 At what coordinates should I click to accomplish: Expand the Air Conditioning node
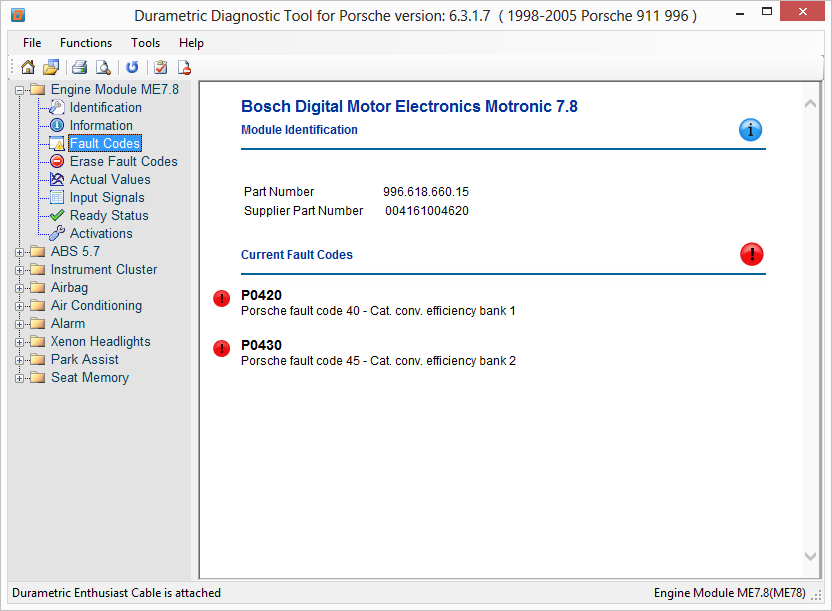[x=20, y=307]
